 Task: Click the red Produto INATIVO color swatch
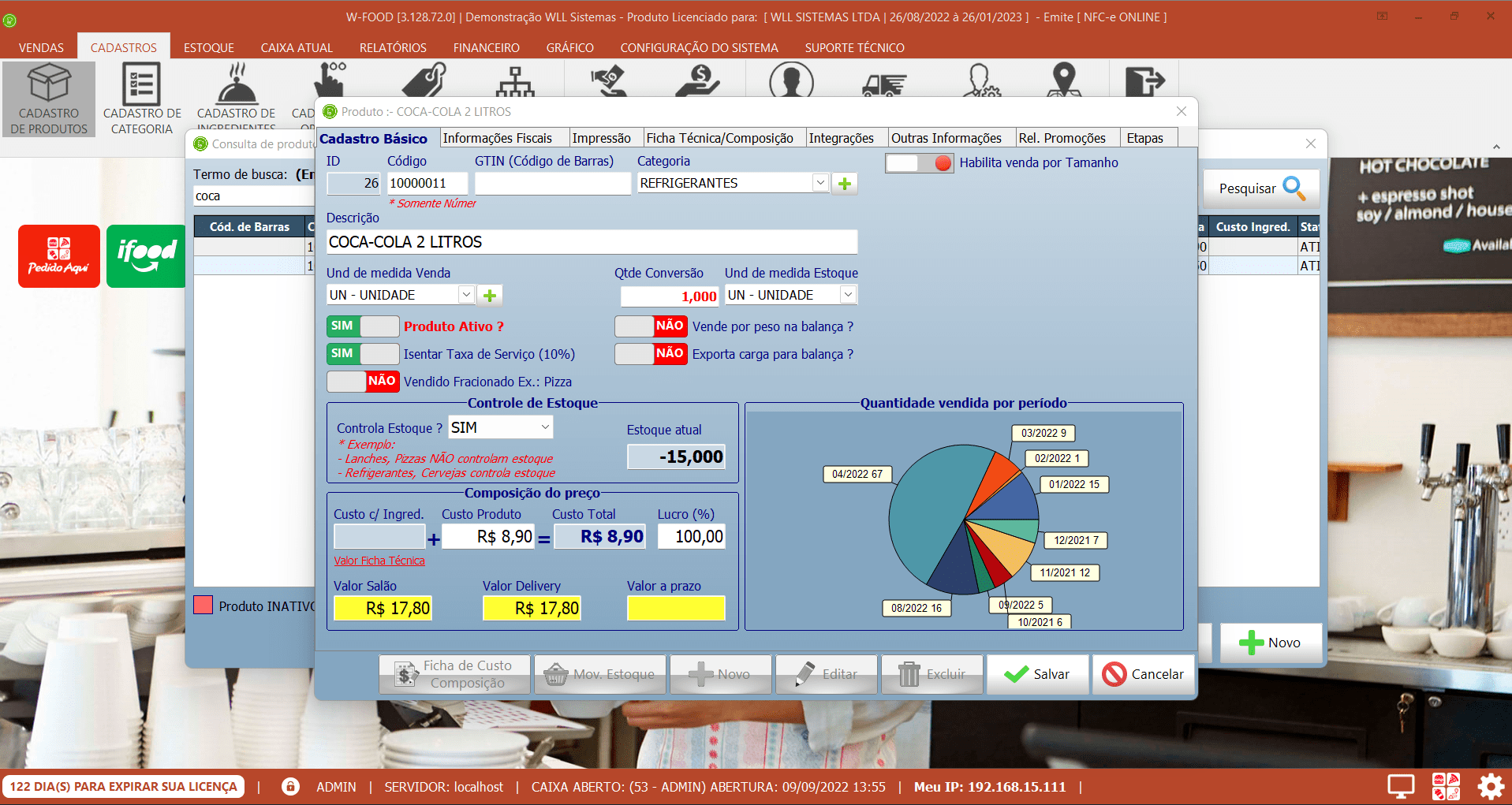pos(203,606)
